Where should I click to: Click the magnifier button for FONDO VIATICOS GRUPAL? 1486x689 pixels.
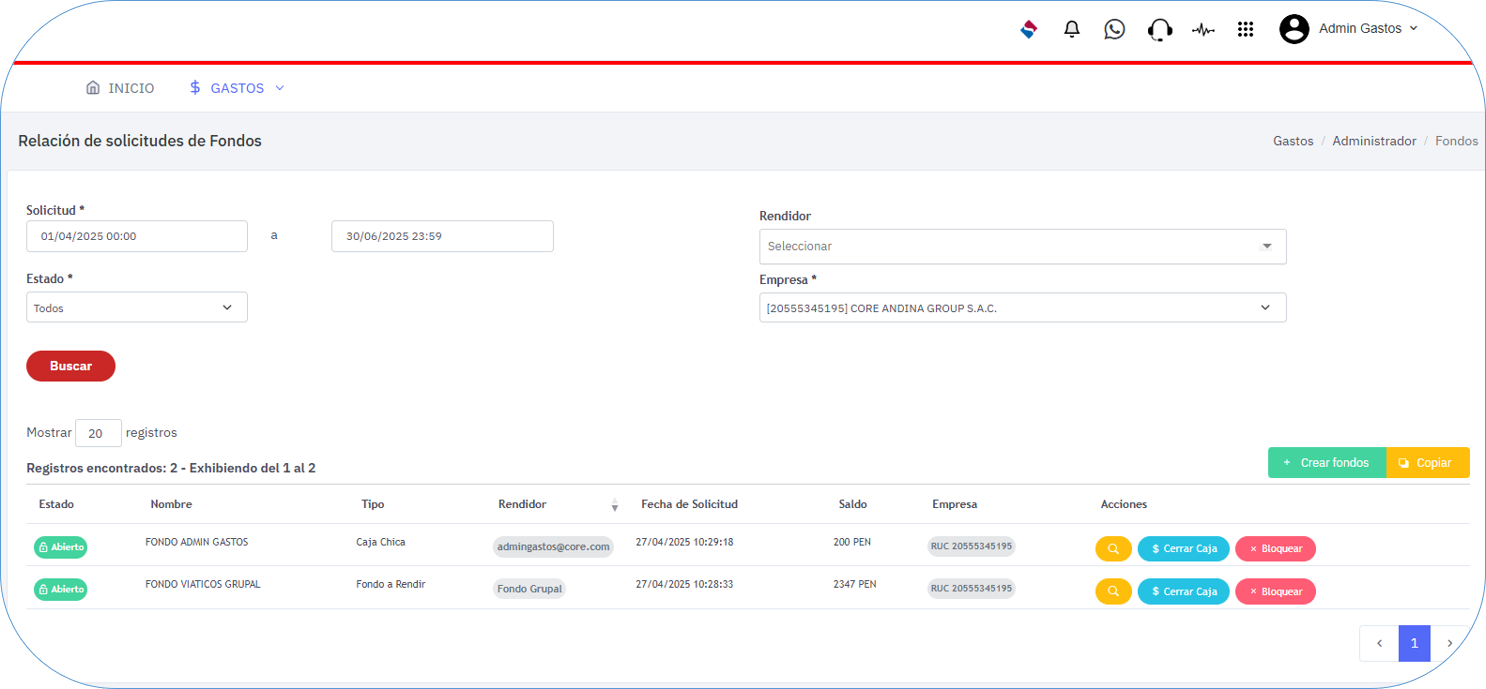1113,592
